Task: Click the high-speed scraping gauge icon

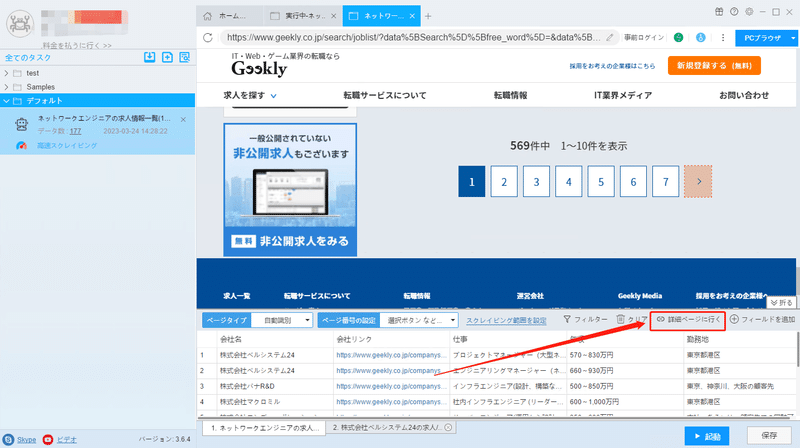Action: tap(21, 146)
